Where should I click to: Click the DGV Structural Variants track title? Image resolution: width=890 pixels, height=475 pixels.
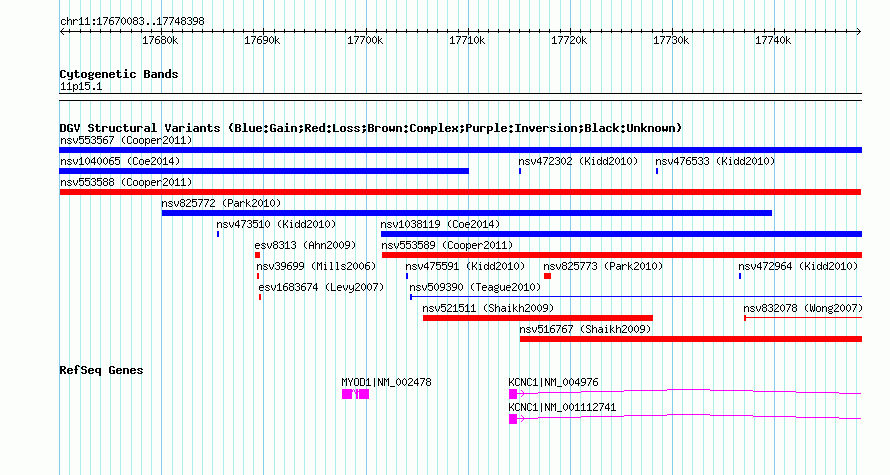point(371,128)
